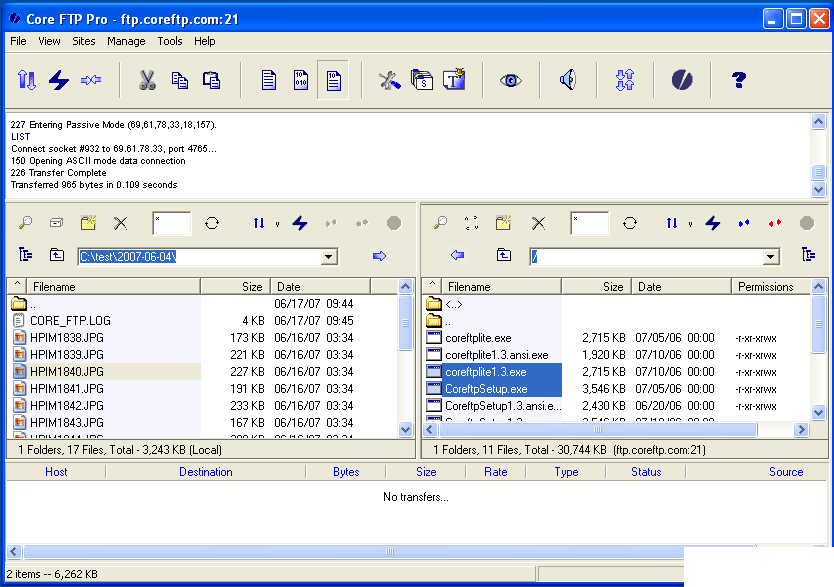The width and height of the screenshot is (834, 587).
Task: Select CORE_FTP.LOG in local list
Action: (x=70, y=321)
